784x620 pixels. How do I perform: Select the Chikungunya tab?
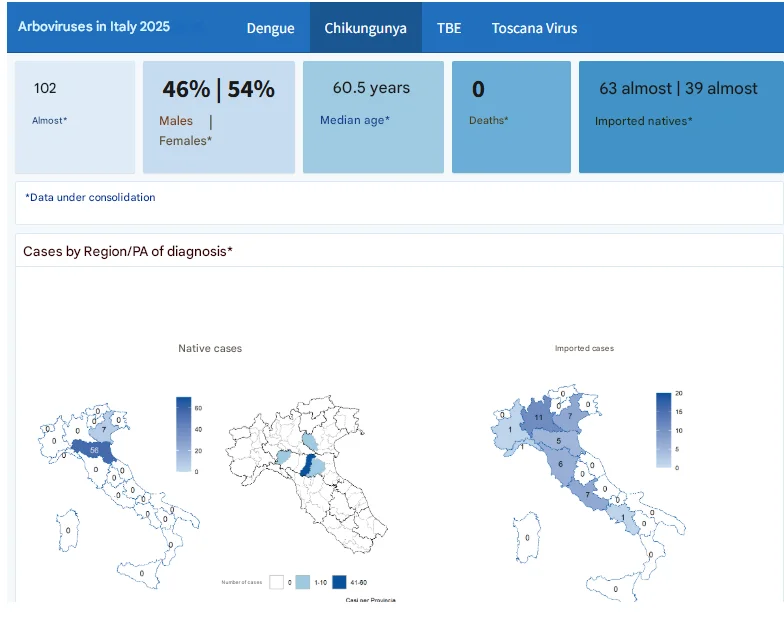[366, 28]
